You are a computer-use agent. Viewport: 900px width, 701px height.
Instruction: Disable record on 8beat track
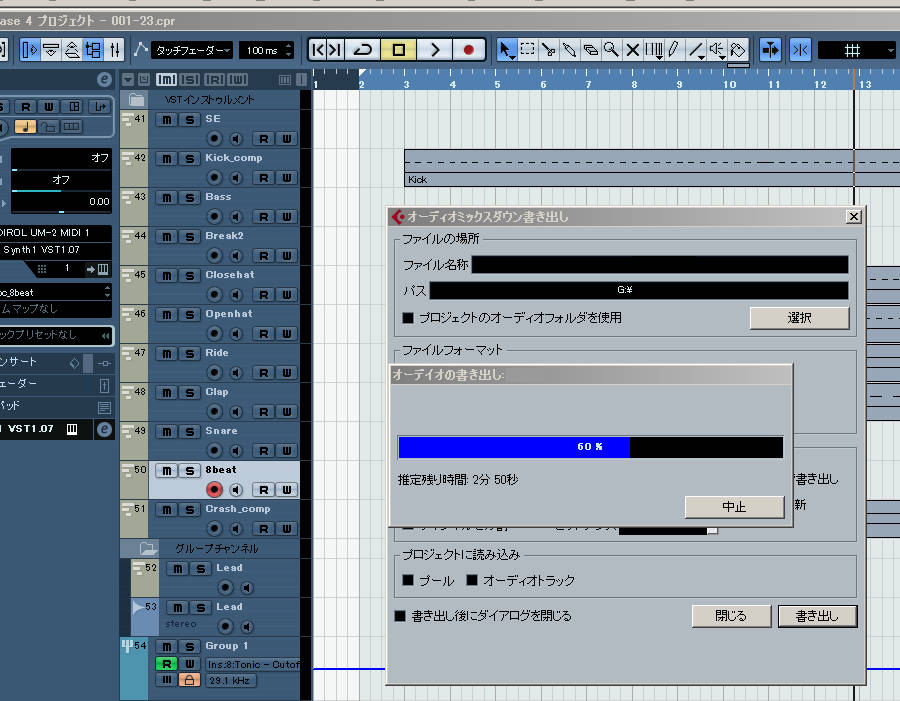point(214,490)
